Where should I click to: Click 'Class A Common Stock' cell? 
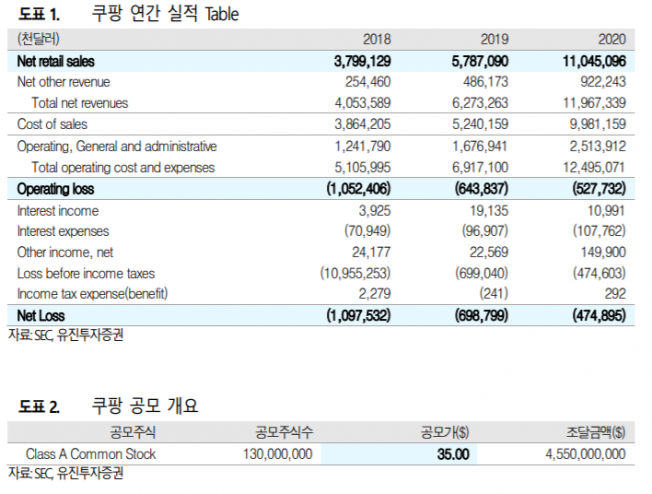click(x=91, y=454)
